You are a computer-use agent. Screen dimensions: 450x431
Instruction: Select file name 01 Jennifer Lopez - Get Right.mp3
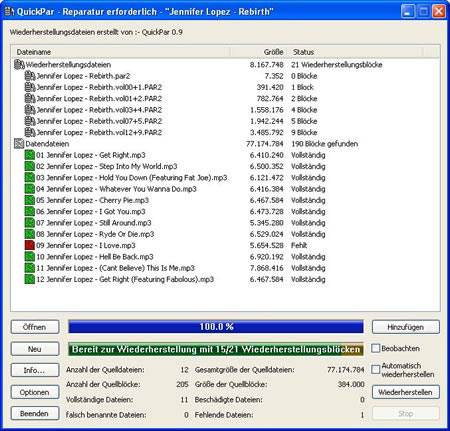coord(91,155)
